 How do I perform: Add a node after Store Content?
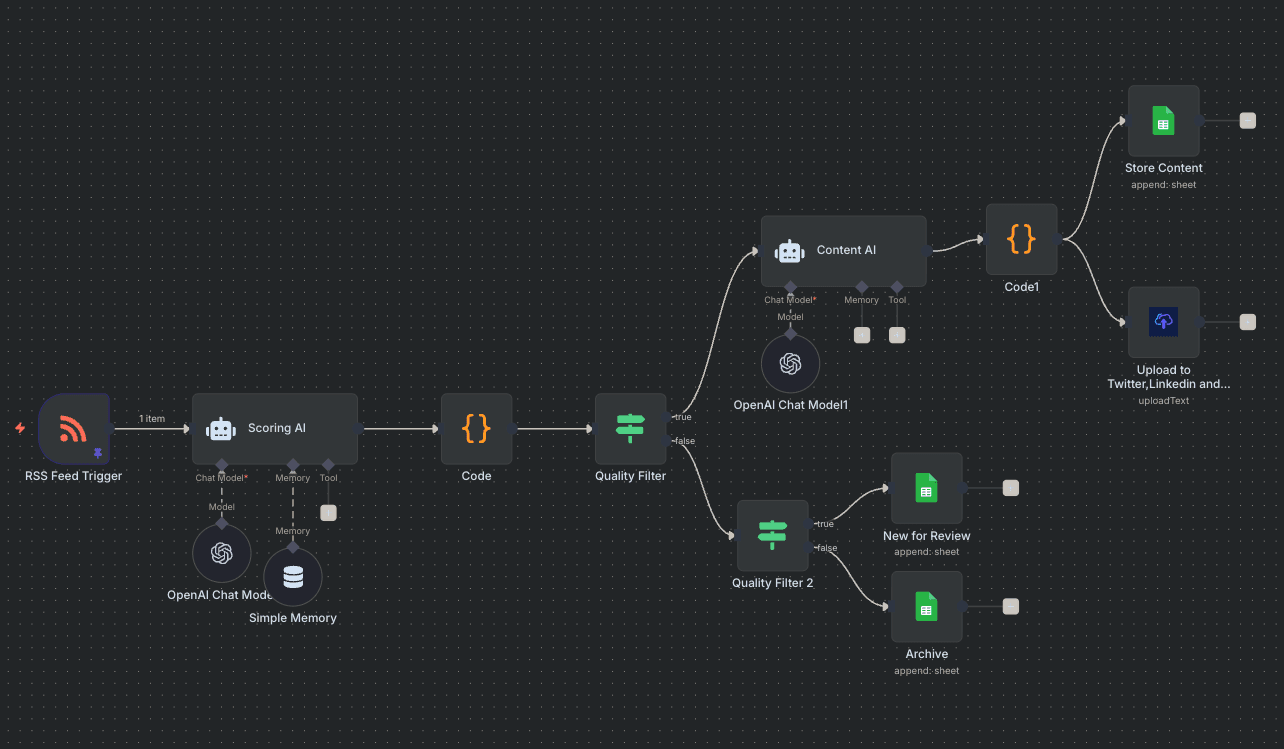click(x=1247, y=120)
